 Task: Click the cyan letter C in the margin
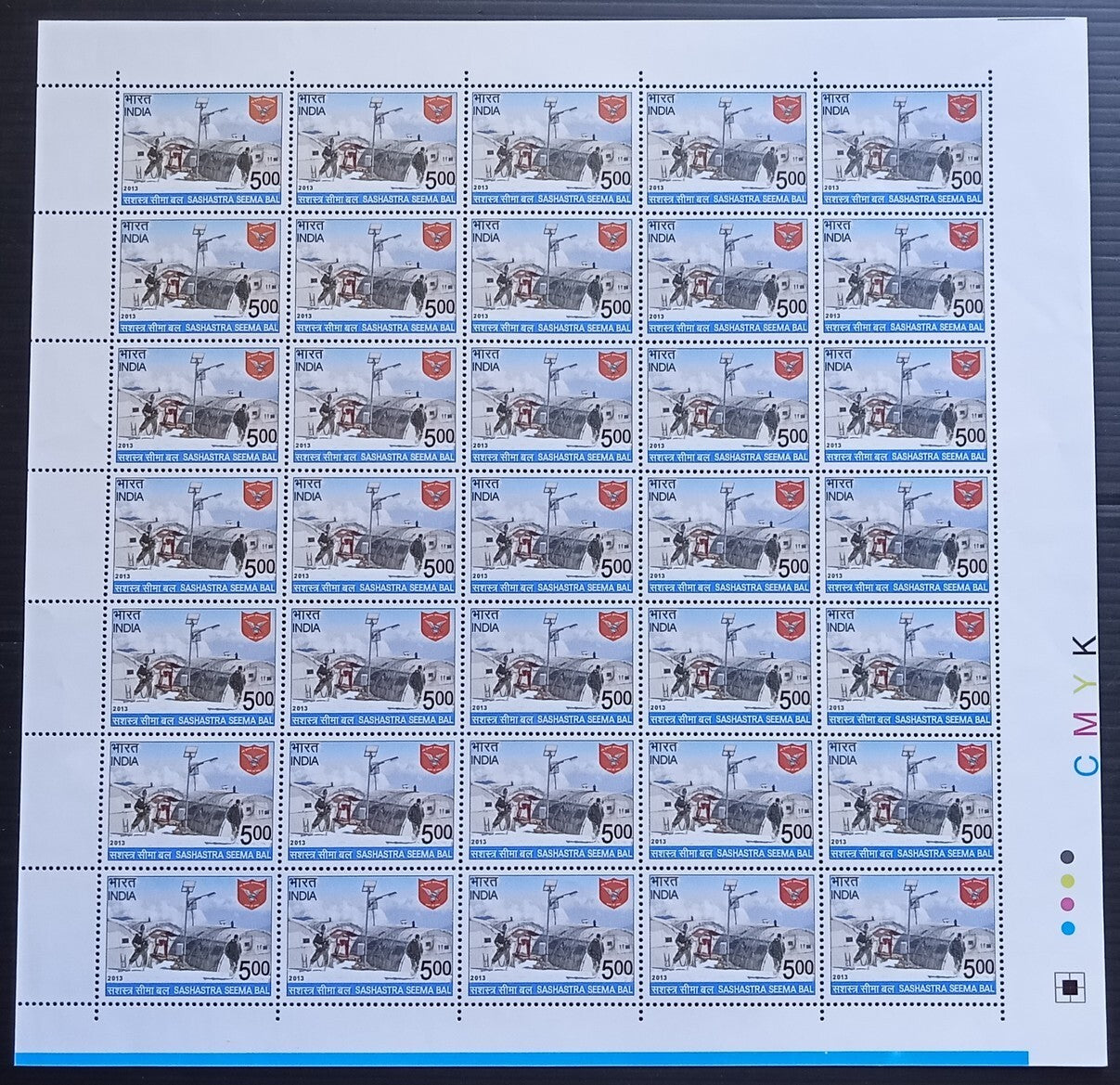[1088, 765]
